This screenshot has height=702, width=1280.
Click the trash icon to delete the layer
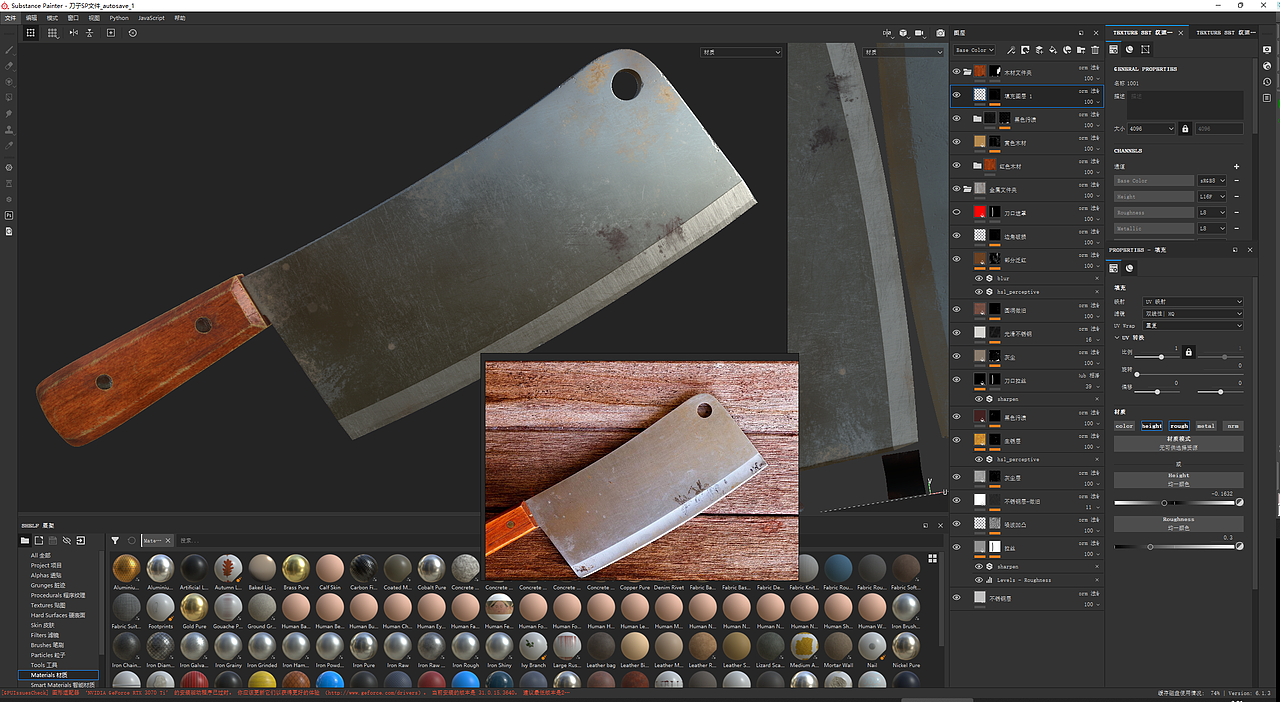(x=1095, y=50)
